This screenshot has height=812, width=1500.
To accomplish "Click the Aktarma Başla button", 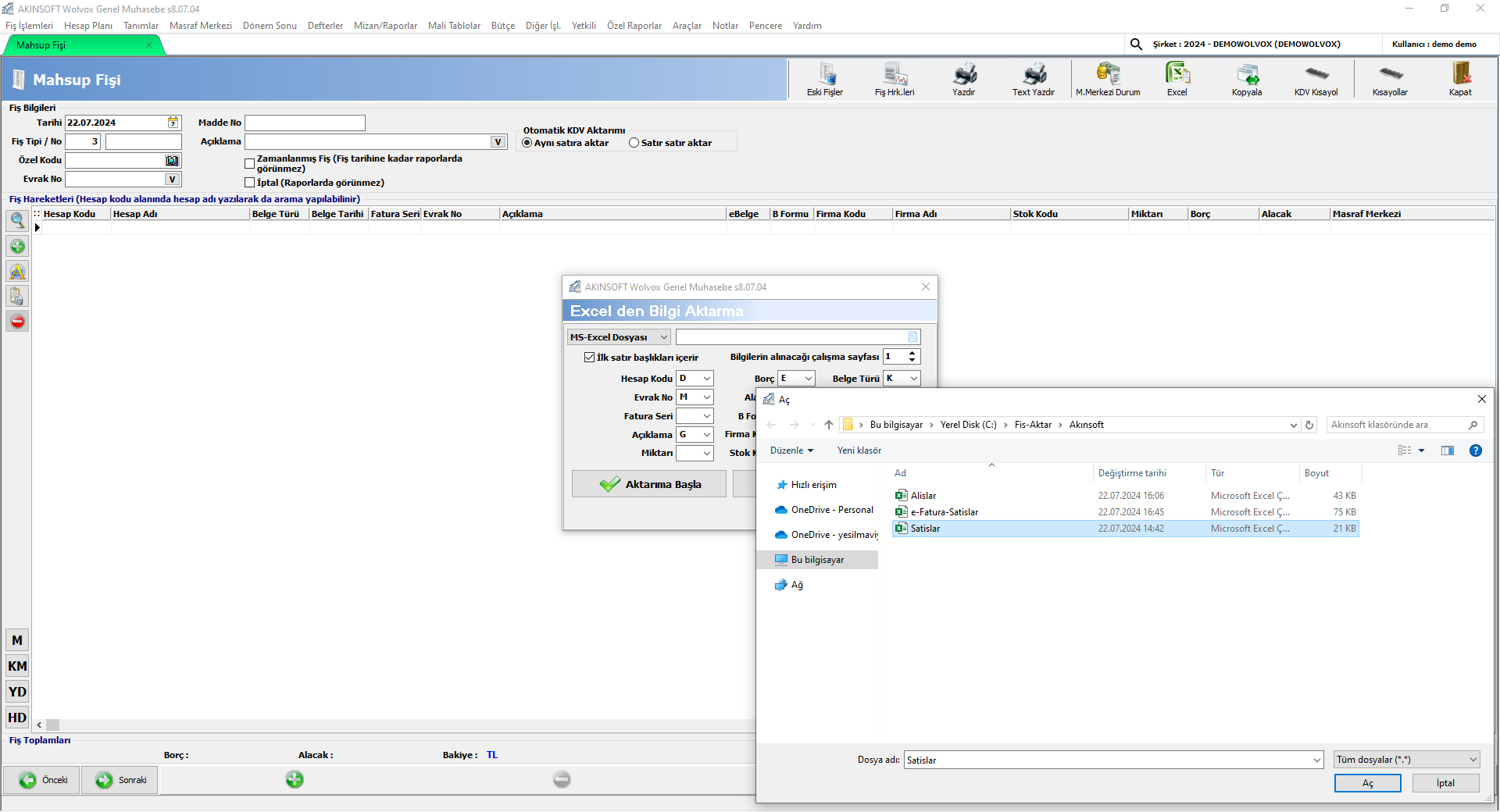I will coord(649,484).
